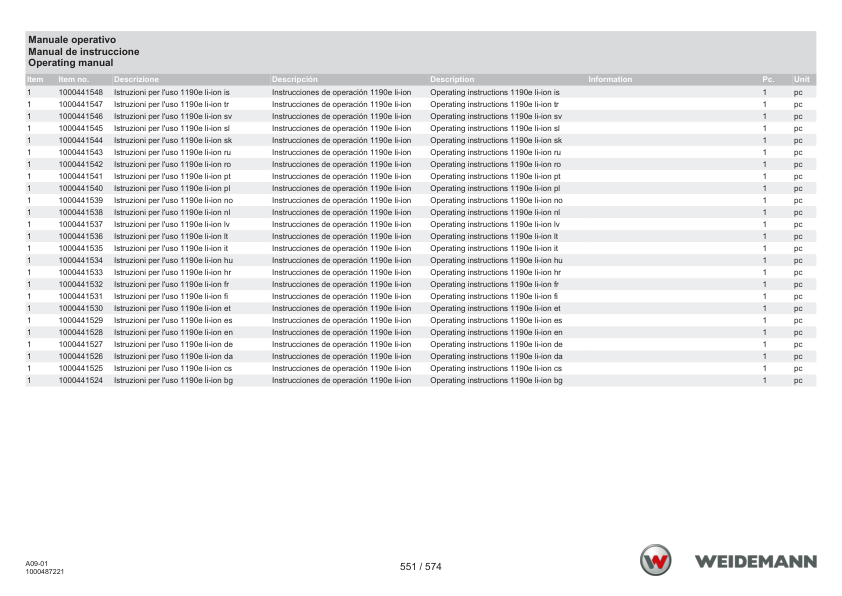Select item number 1000441539

(81, 200)
